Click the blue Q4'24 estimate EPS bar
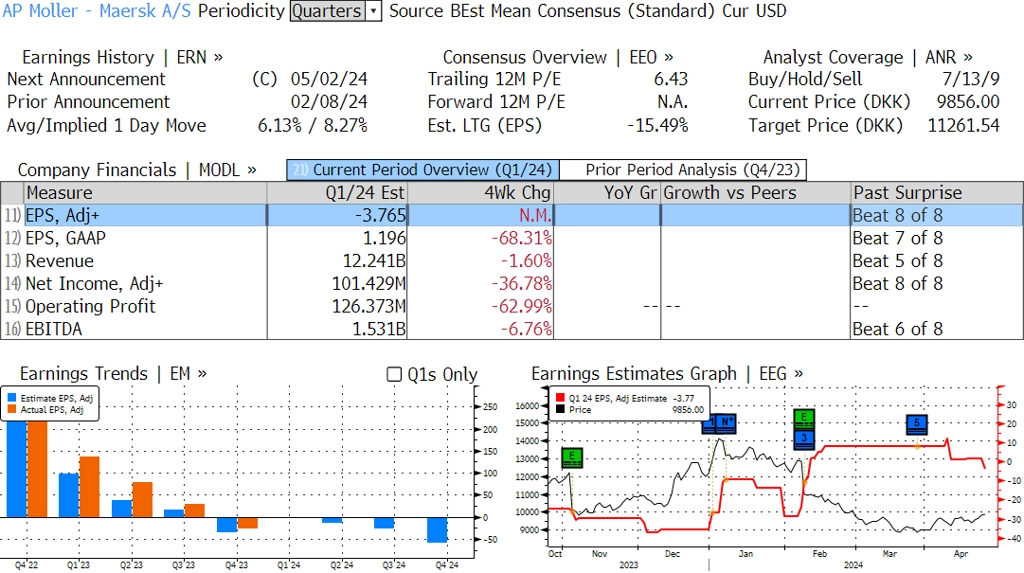The image size is (1024, 573). [x=438, y=530]
